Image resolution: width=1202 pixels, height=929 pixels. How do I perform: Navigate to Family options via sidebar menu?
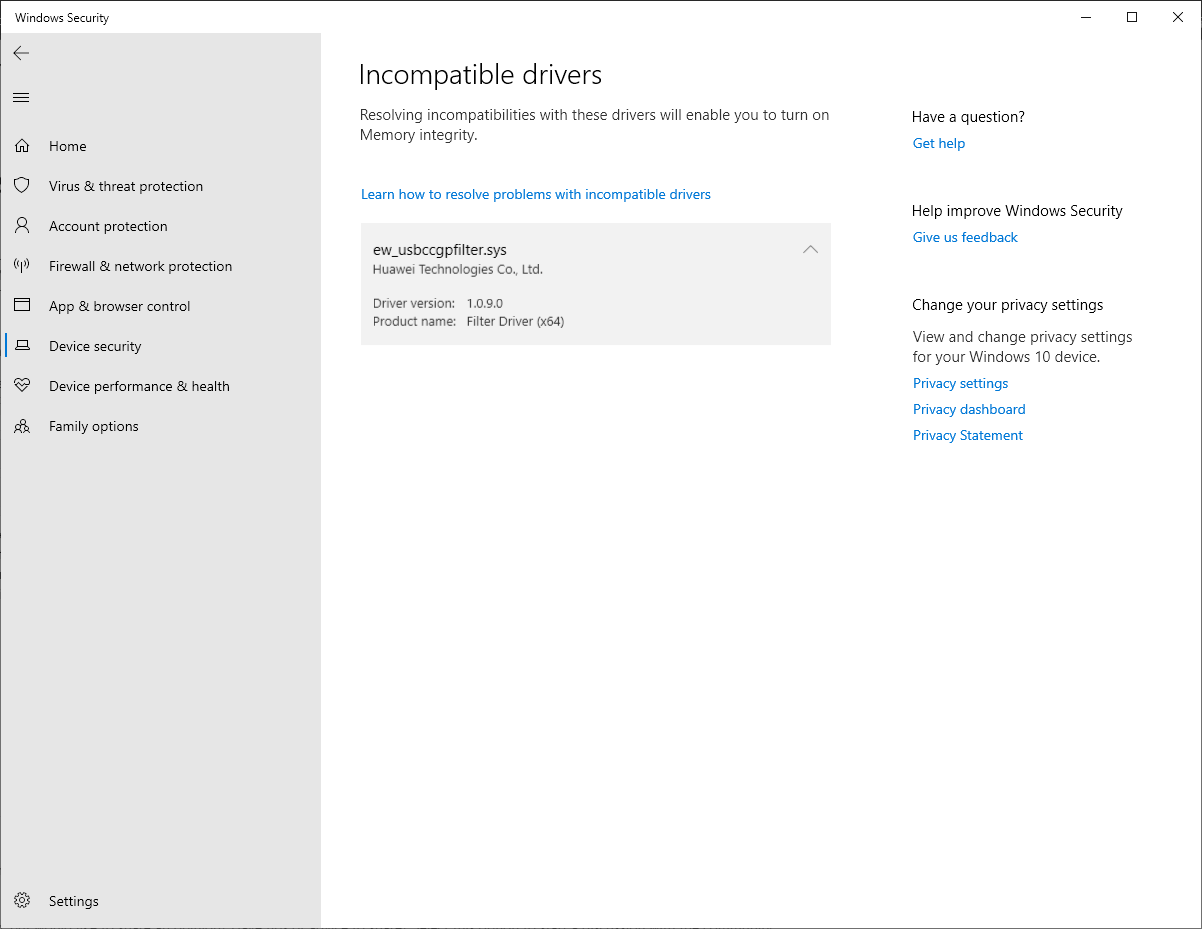click(94, 426)
